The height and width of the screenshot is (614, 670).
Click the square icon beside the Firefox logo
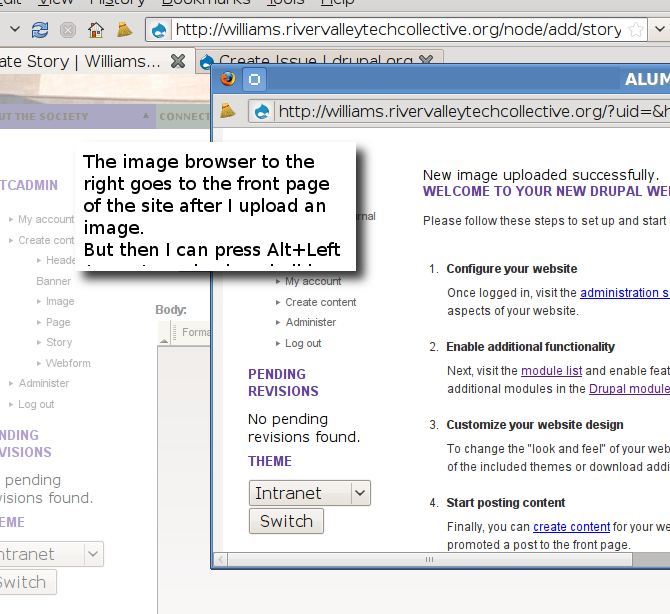(x=254, y=79)
